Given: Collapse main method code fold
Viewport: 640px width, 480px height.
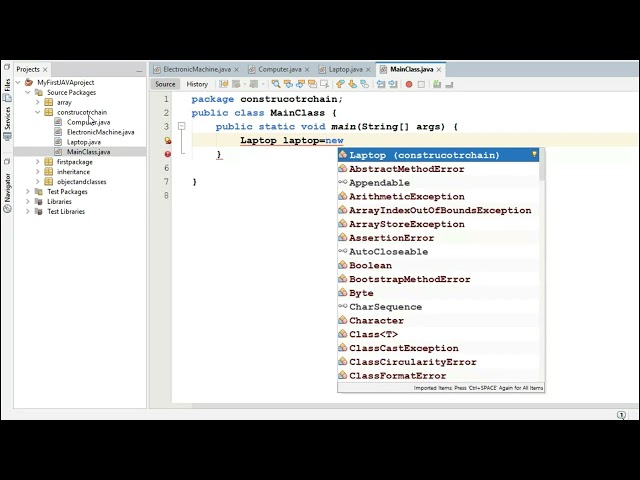Looking at the screenshot, I should (182, 127).
